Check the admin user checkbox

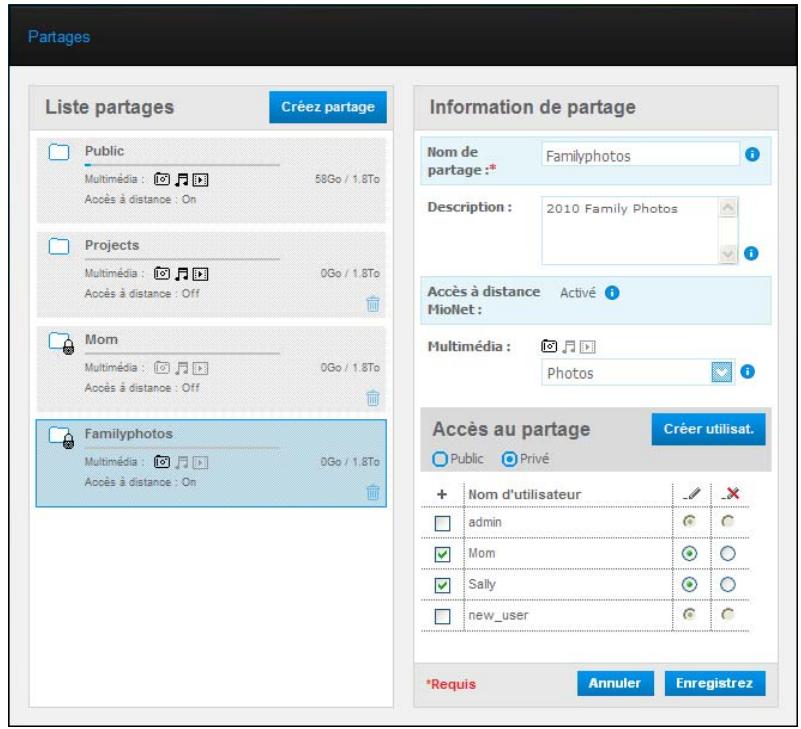point(442,523)
